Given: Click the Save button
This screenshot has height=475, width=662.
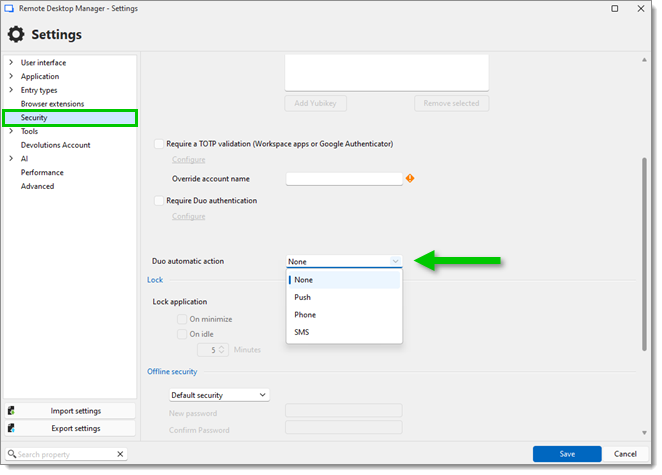Looking at the screenshot, I should (x=567, y=454).
